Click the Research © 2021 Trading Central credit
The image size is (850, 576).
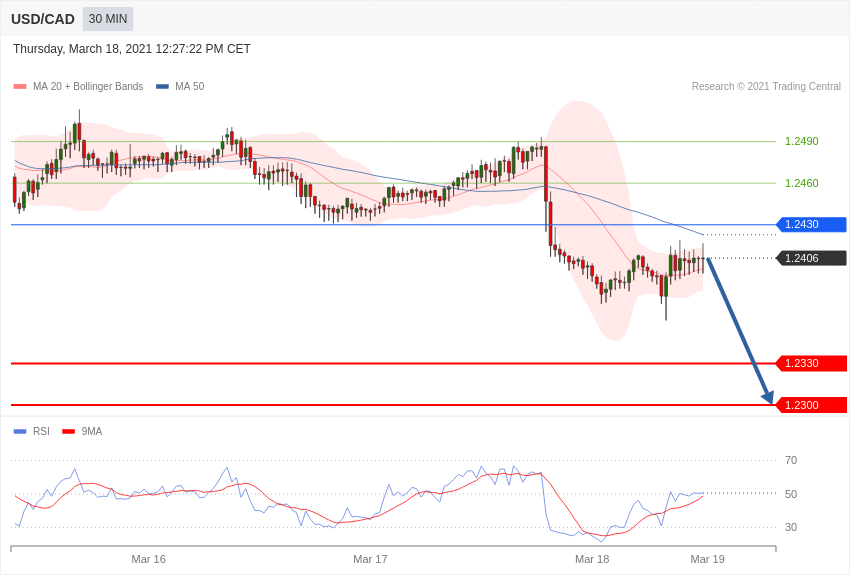point(766,86)
